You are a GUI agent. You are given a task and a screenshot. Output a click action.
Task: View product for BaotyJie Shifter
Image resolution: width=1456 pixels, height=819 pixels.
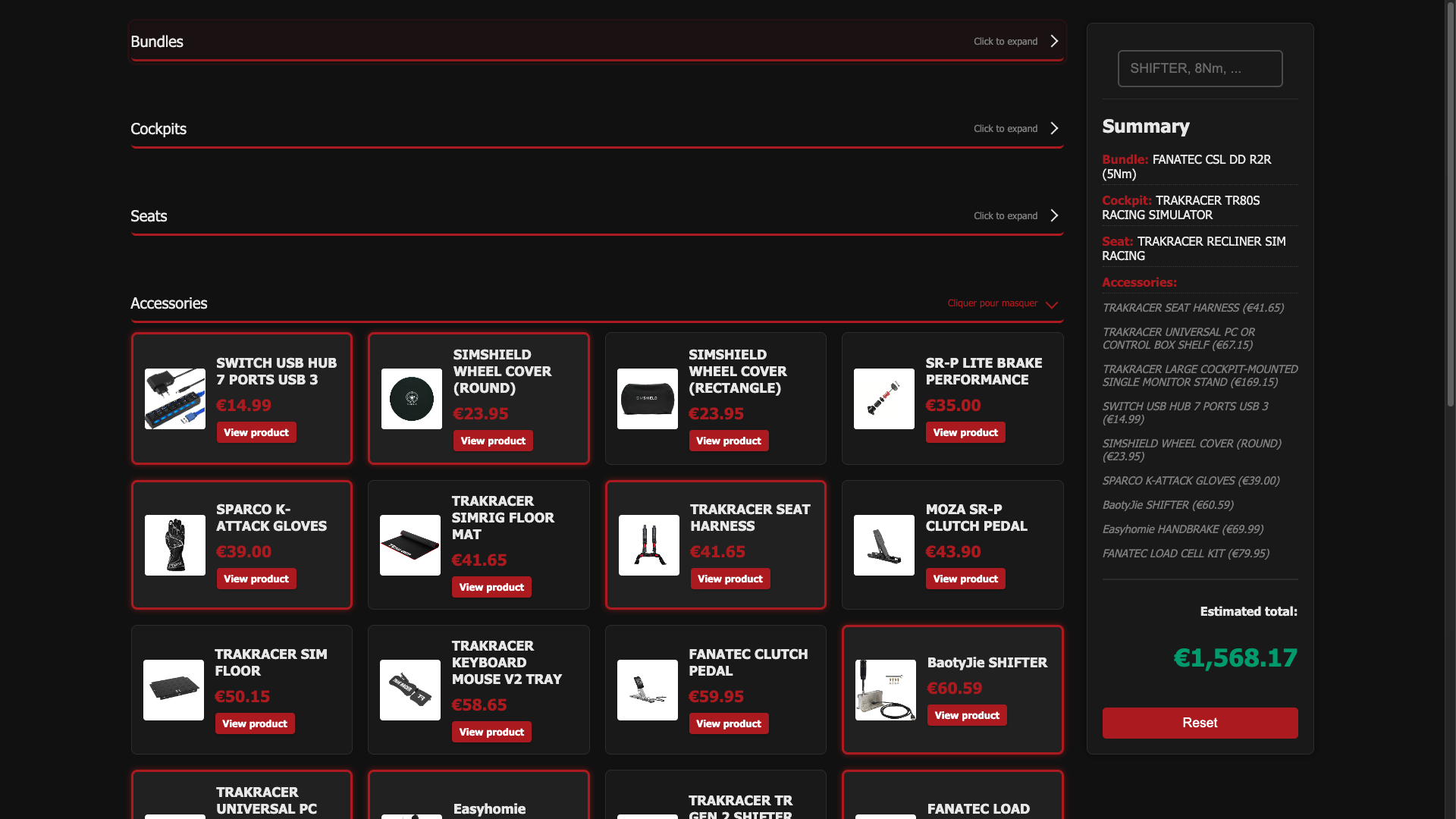pos(967,715)
